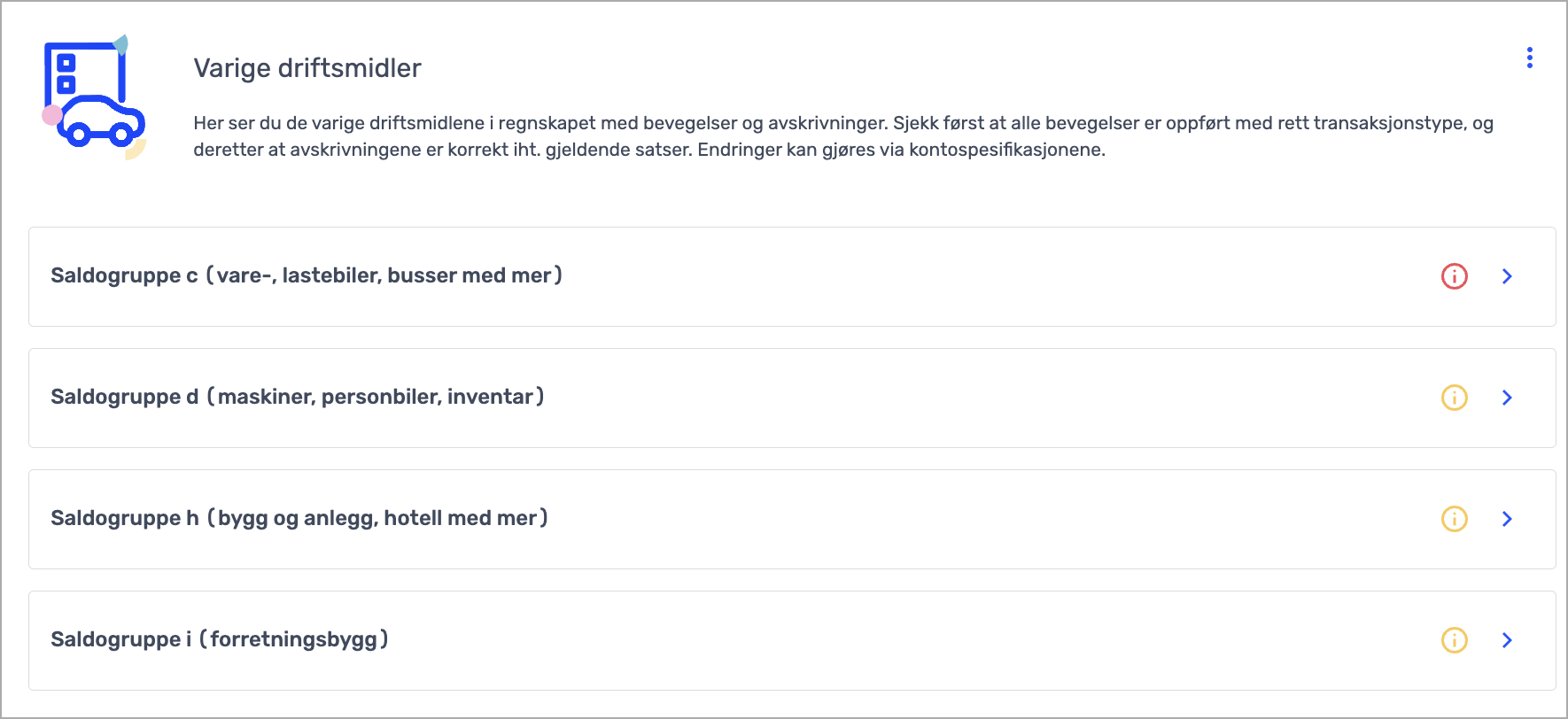This screenshot has height=719, width=1568.
Task: Select the text 'bygg og anlegg, hotell med mer'
Action: (x=378, y=518)
